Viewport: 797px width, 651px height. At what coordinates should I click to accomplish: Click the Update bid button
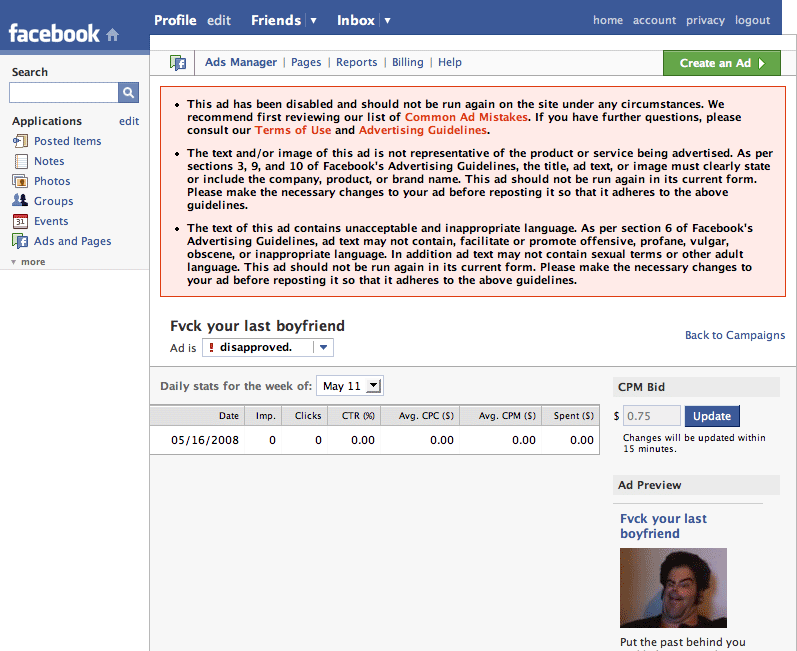[712, 416]
